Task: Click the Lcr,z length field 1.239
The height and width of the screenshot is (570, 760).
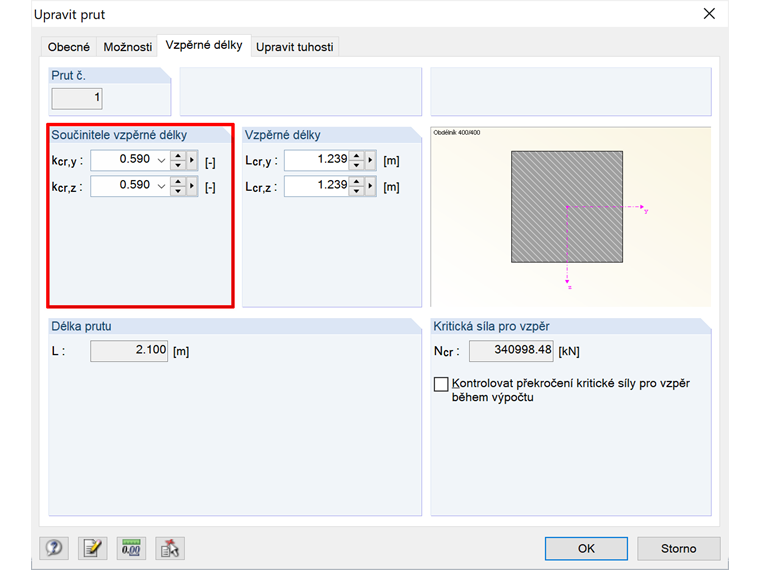Action: (317, 186)
